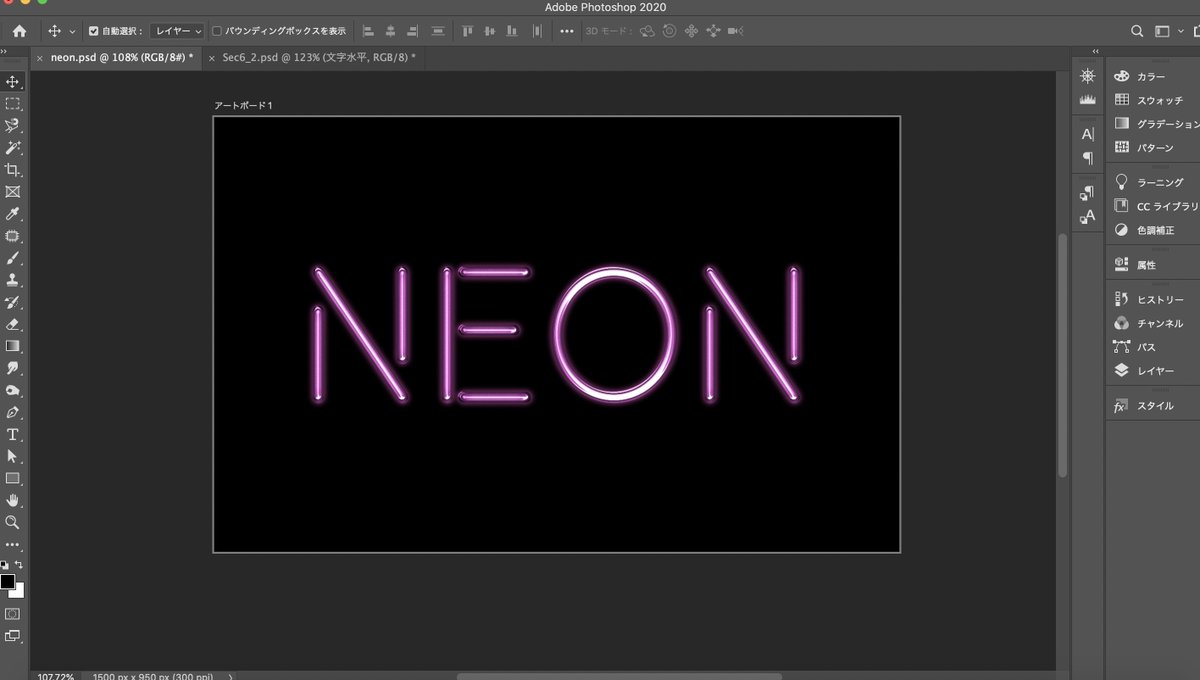Select the Move tool
The image size is (1200, 680).
pos(13,81)
